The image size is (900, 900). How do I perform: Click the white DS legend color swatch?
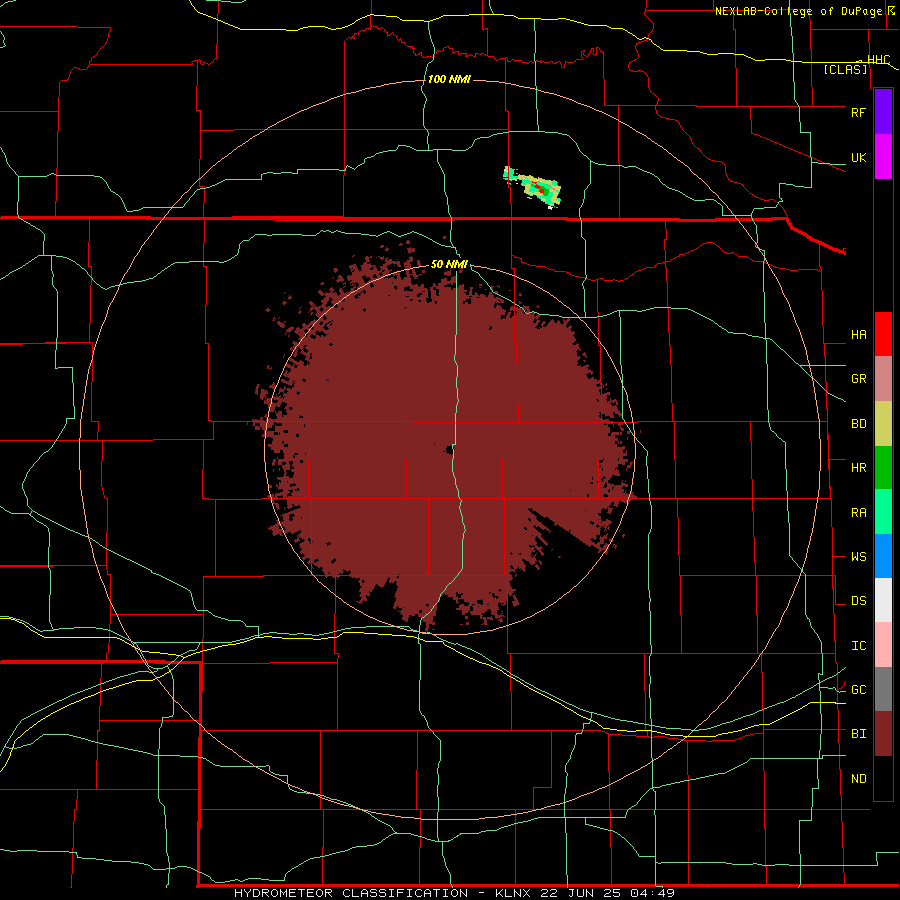point(883,600)
